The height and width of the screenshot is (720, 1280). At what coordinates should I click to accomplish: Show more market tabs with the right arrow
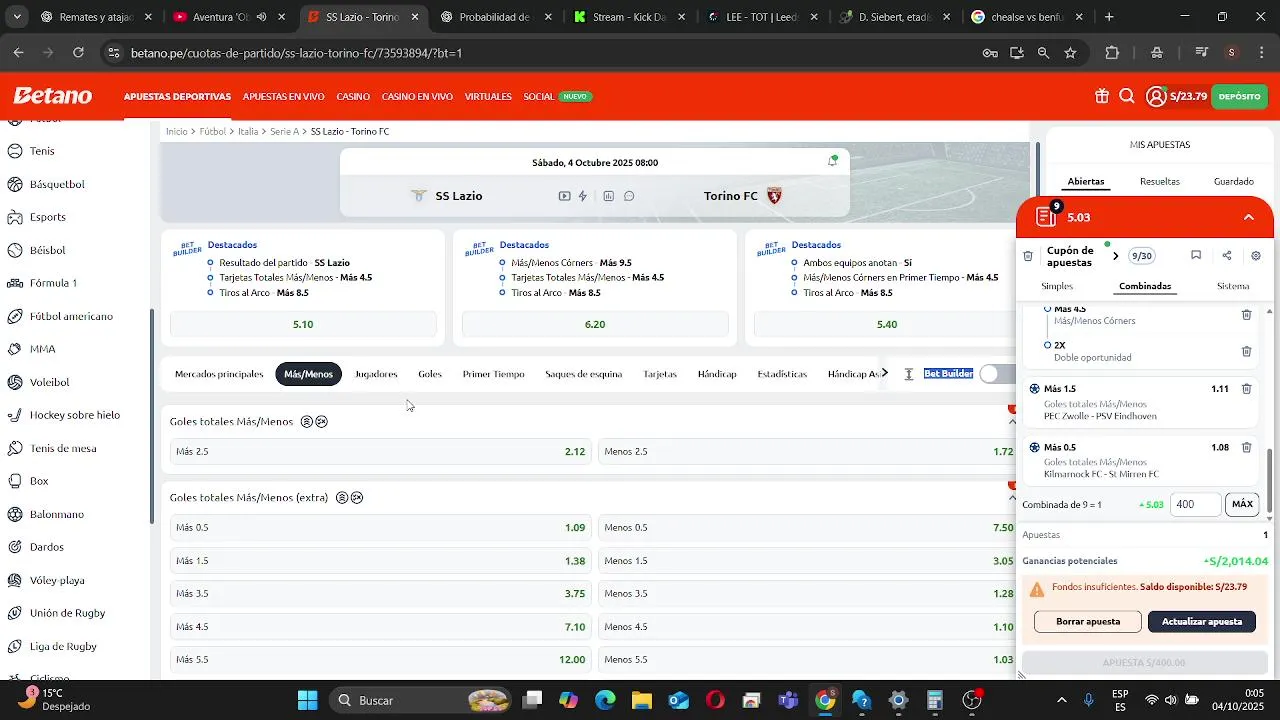[884, 373]
